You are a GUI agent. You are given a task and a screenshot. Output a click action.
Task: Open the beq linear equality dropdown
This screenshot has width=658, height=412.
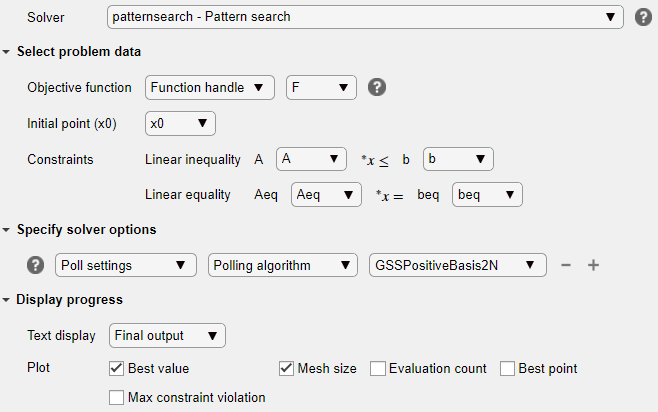click(487, 194)
